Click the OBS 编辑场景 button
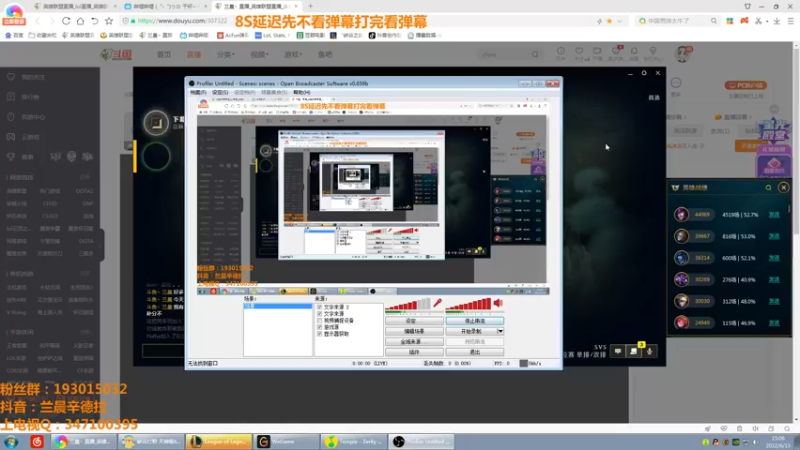Screen dimensions: 800x450 click(x=414, y=331)
